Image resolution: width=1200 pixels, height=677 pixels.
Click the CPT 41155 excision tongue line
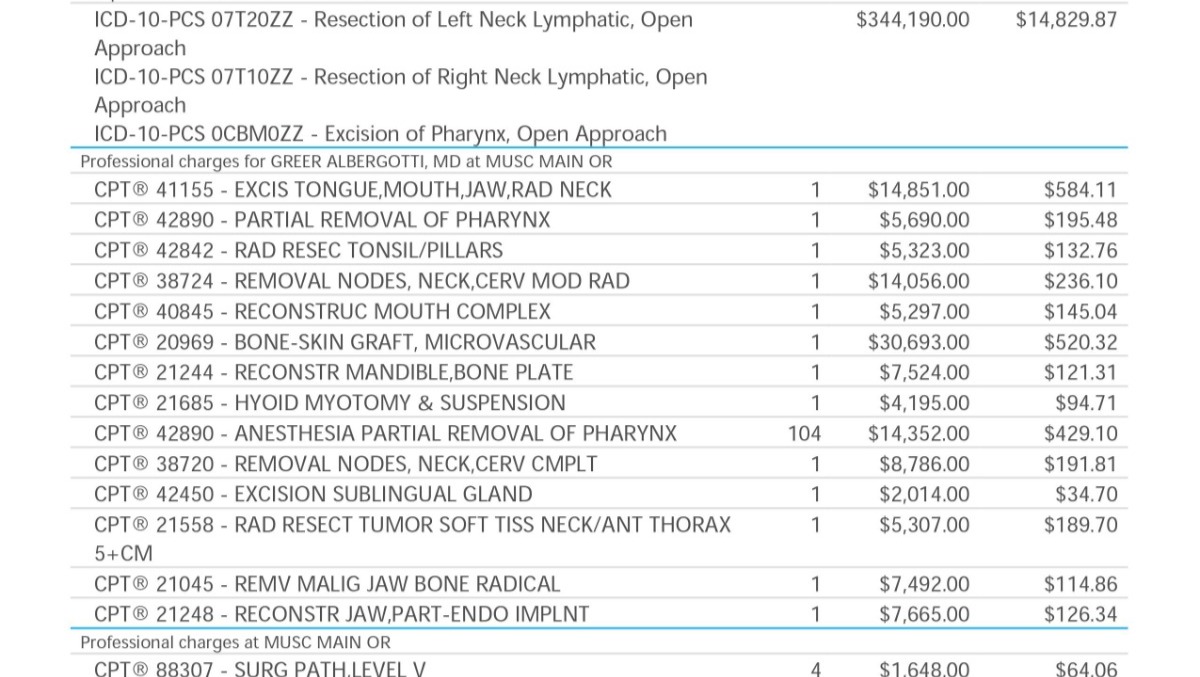click(352, 190)
